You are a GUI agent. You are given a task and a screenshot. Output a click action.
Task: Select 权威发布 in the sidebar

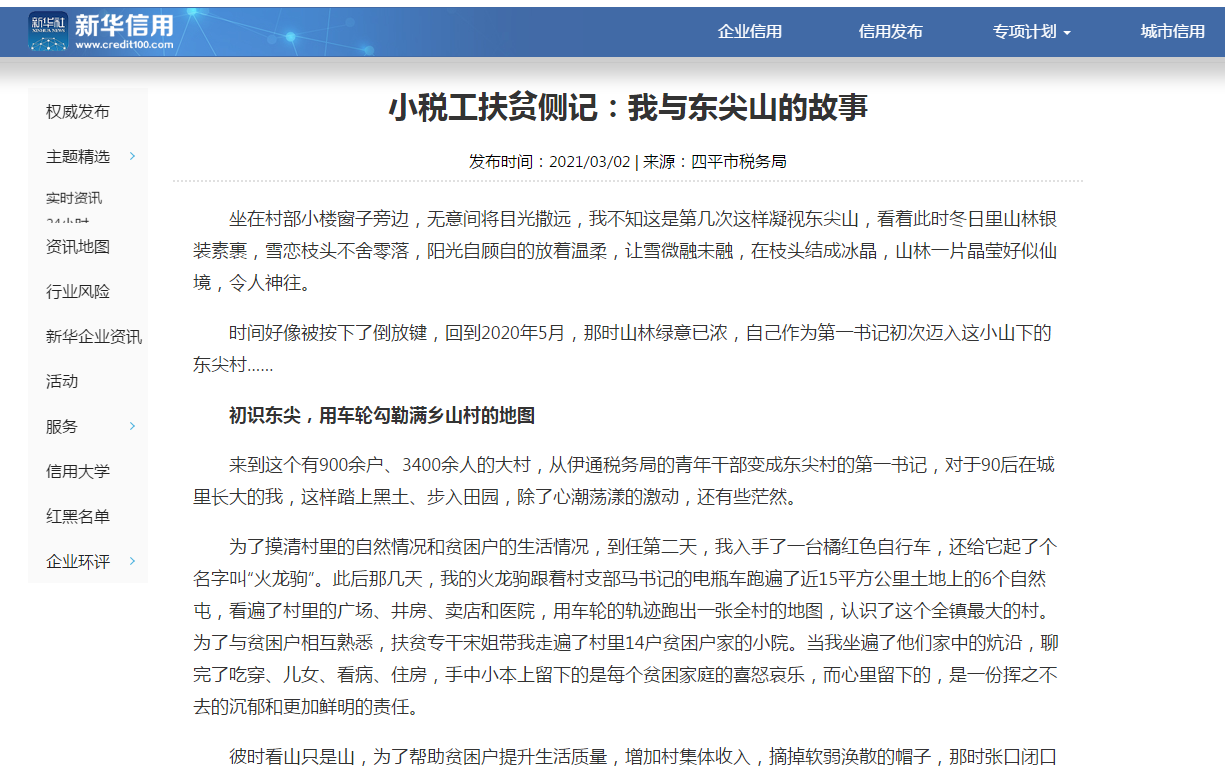point(78,112)
